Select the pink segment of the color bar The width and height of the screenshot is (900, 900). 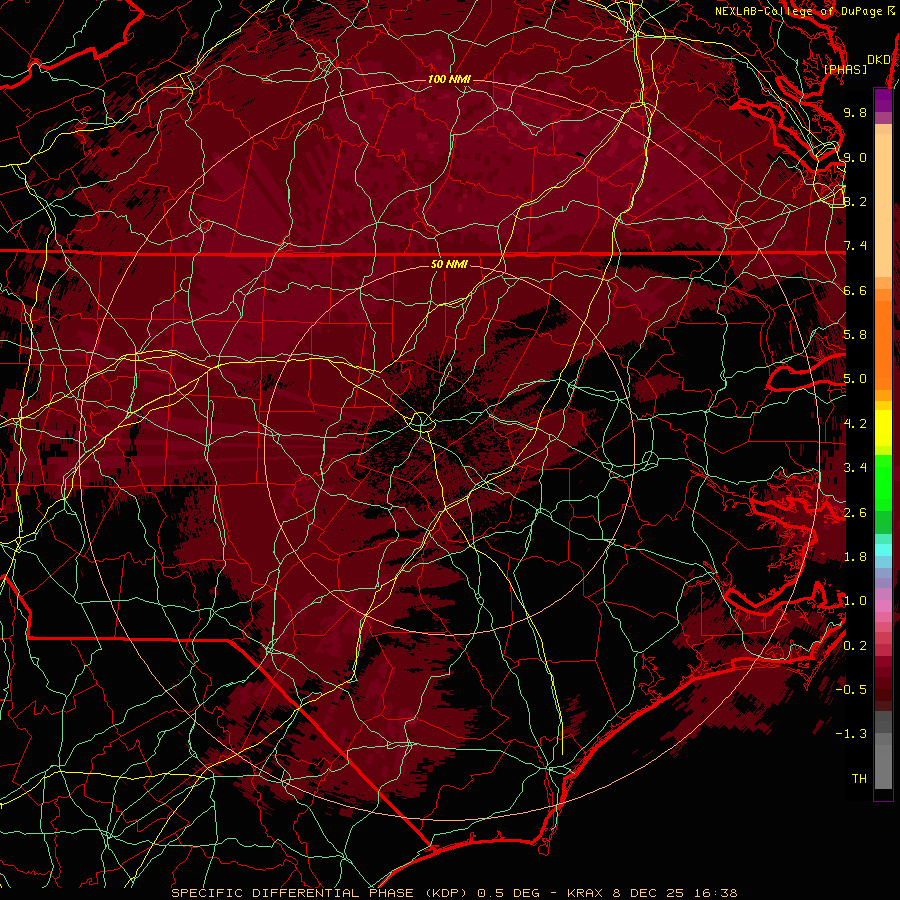[883, 606]
